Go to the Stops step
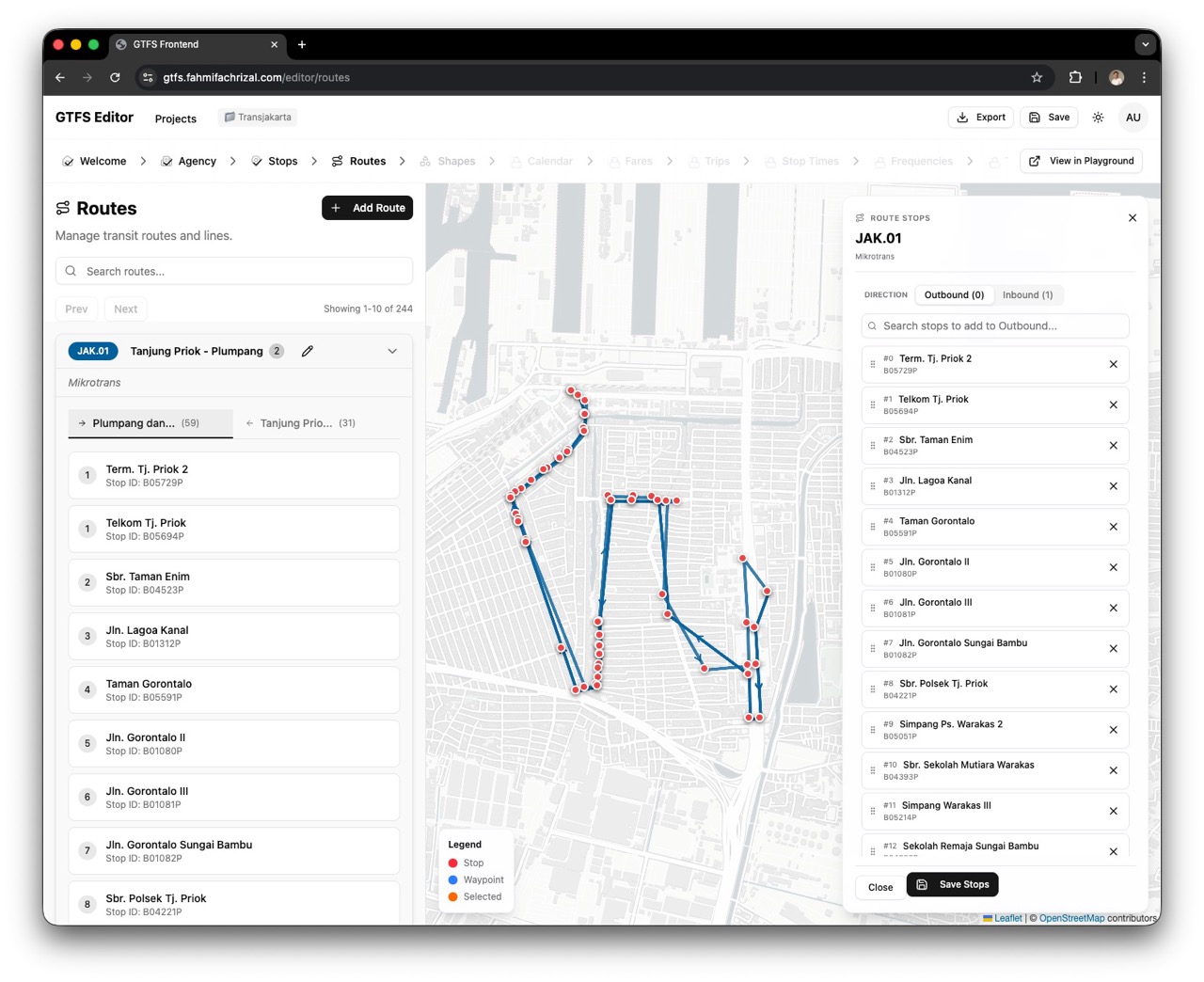The height and width of the screenshot is (982, 1204). [275, 162]
